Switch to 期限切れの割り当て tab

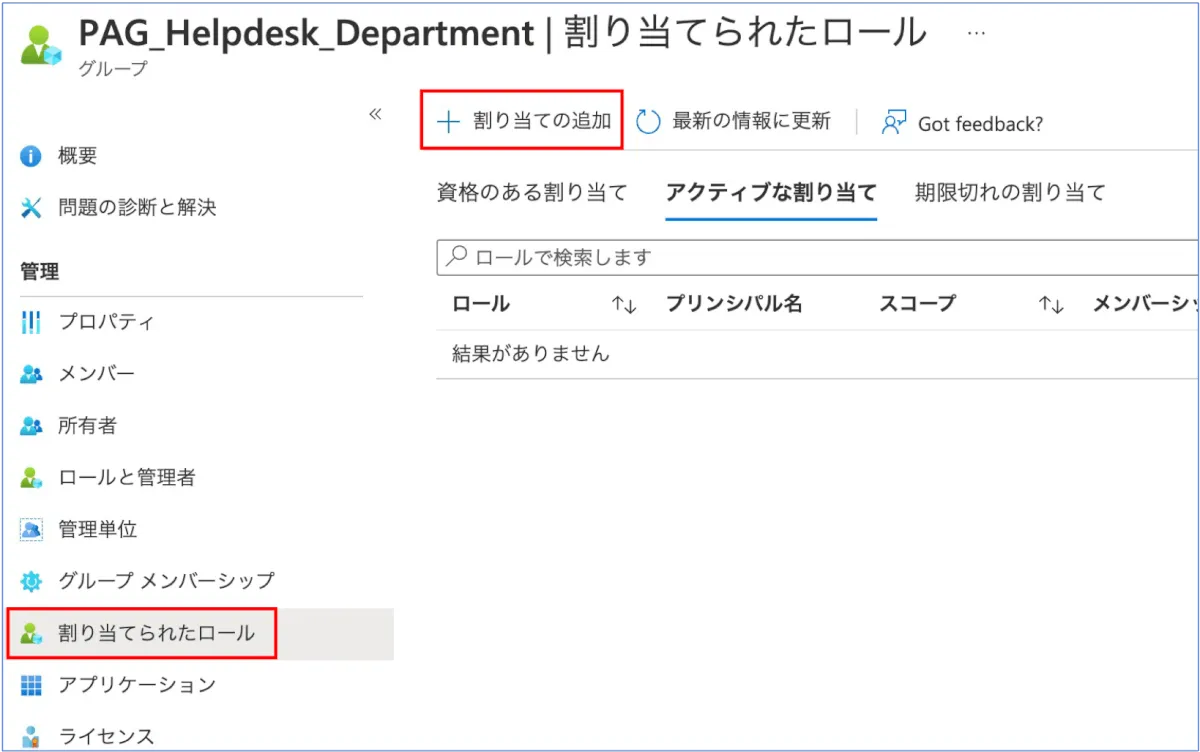(x=1010, y=192)
